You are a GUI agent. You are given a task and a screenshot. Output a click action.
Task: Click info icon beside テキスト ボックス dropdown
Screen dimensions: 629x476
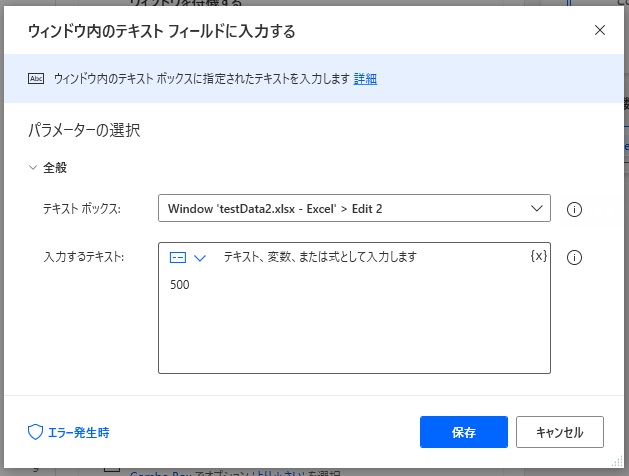click(x=574, y=209)
